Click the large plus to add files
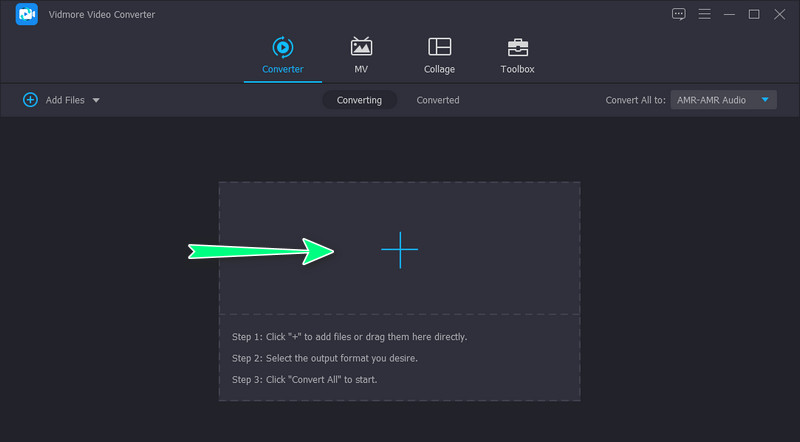Image resolution: width=800 pixels, height=442 pixels. click(399, 249)
